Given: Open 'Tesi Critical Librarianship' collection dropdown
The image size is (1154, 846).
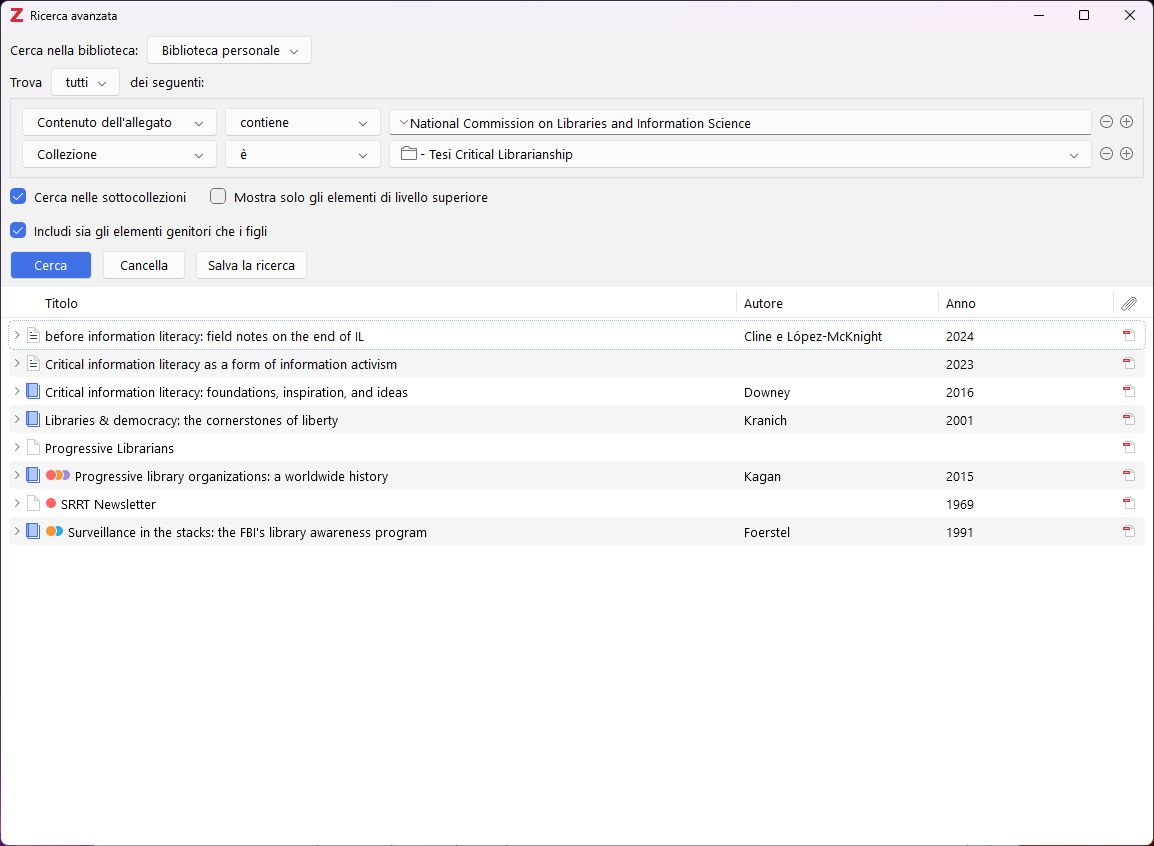Looking at the screenshot, I should (x=740, y=154).
